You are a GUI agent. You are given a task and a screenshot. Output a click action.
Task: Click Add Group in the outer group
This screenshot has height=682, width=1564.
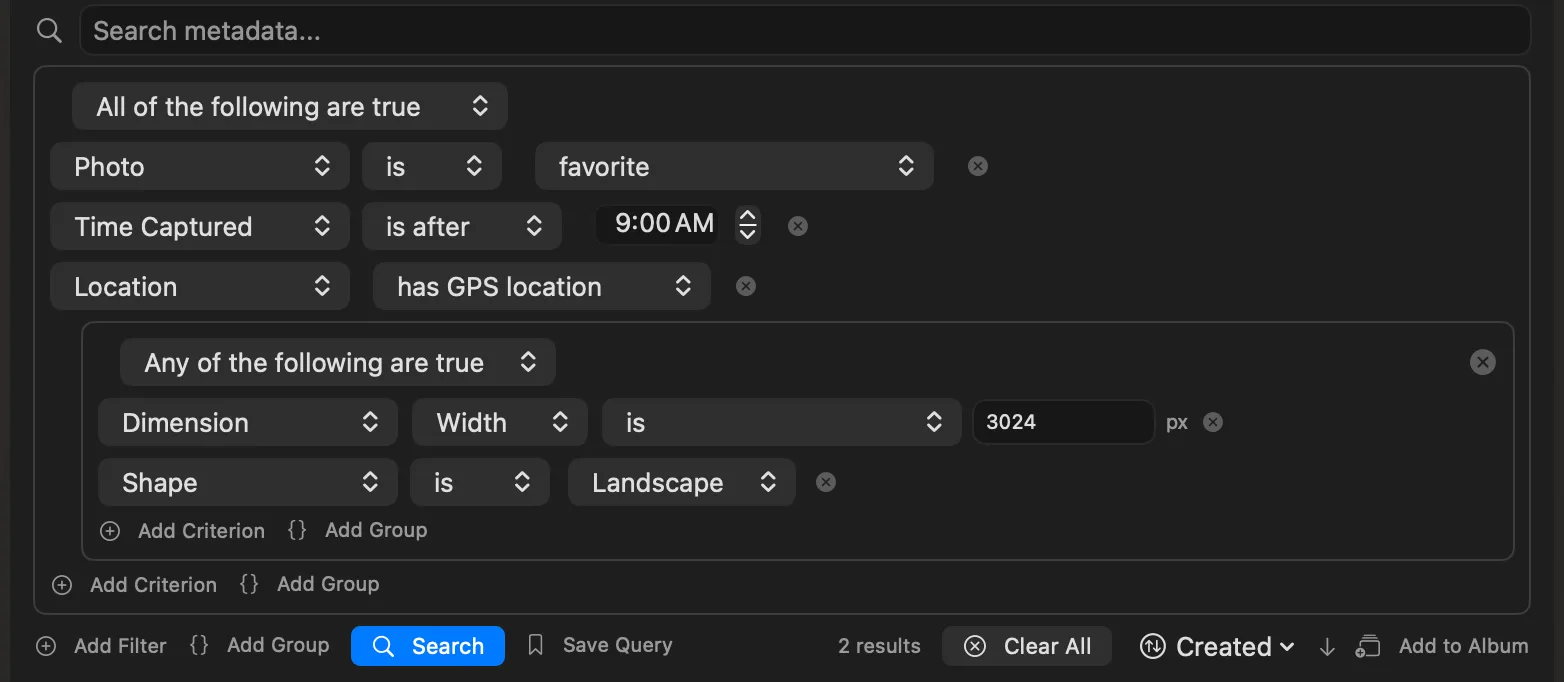click(310, 584)
